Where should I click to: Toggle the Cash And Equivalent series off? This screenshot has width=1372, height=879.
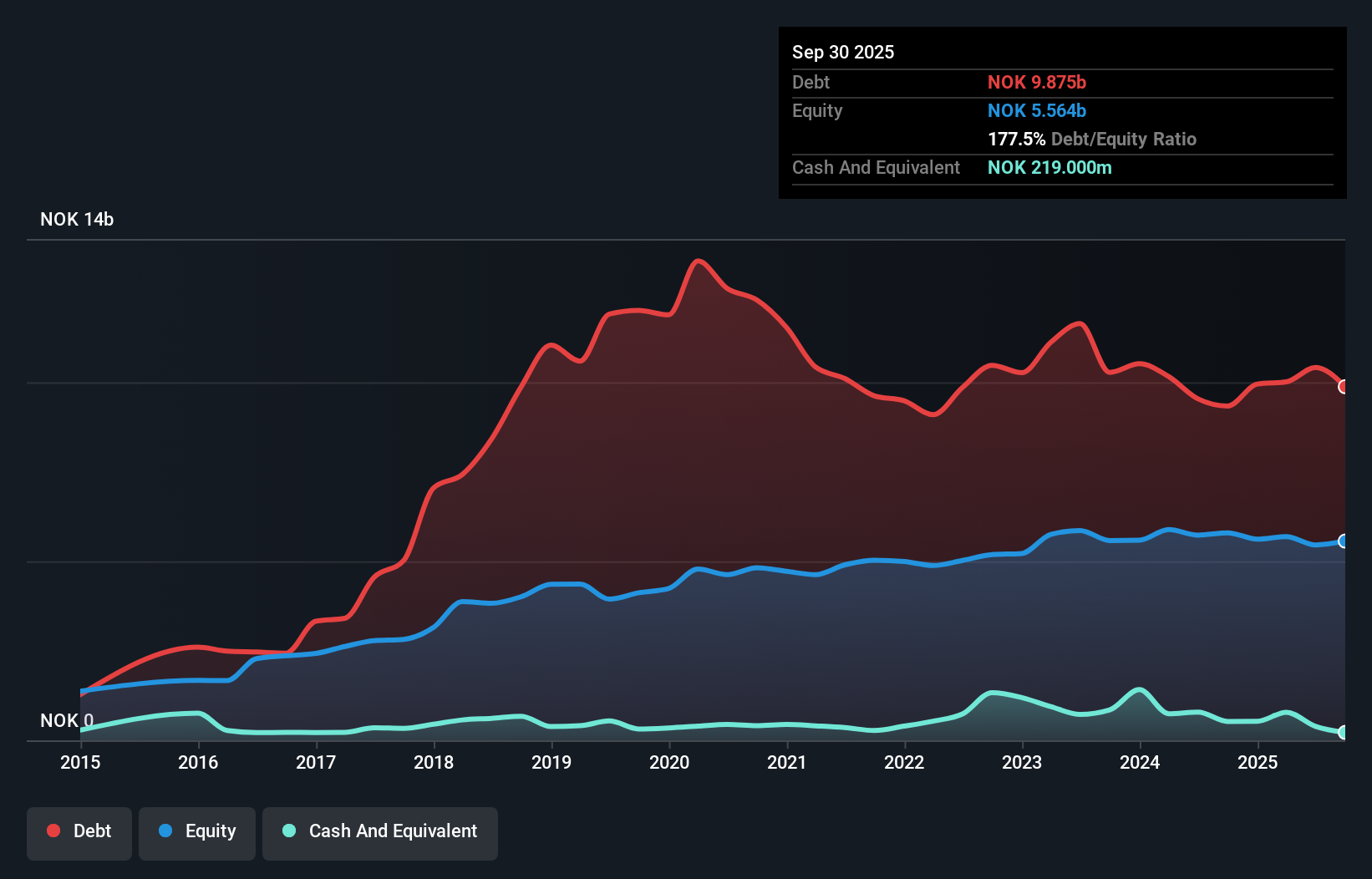(x=380, y=831)
